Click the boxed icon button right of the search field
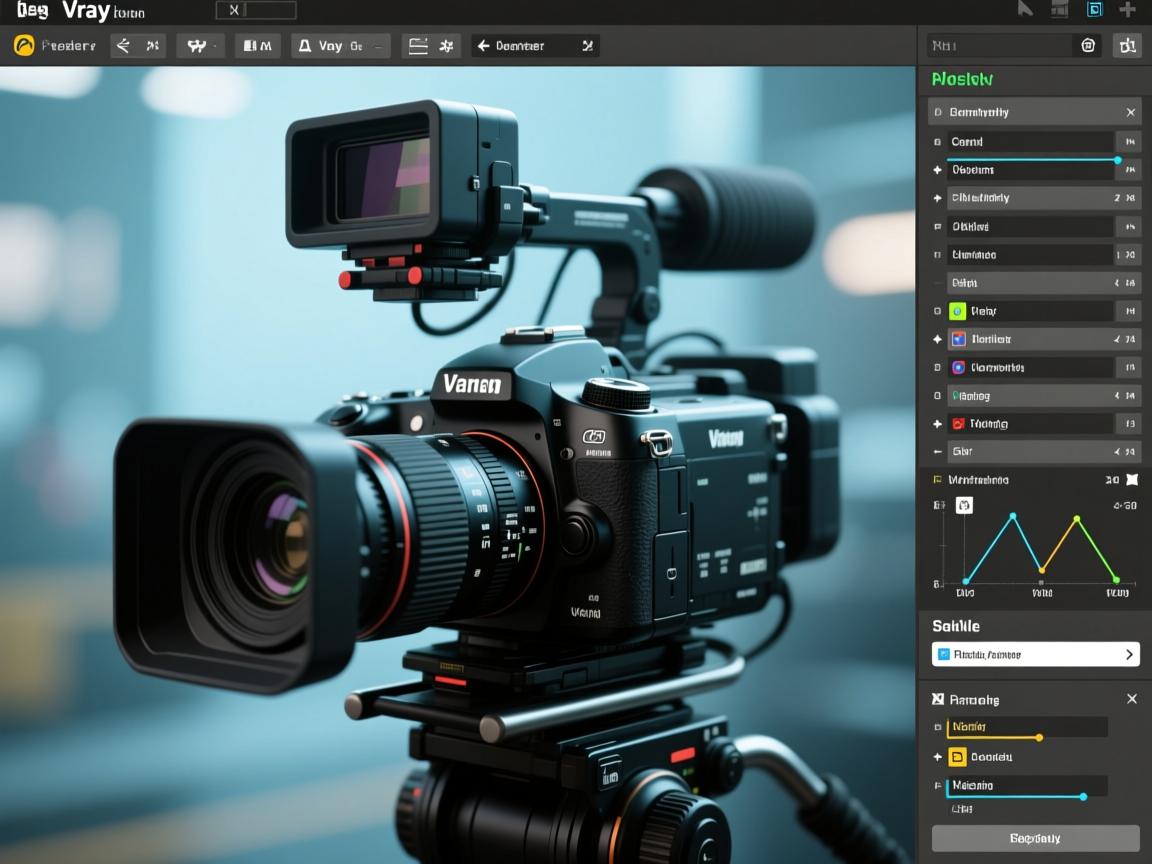The height and width of the screenshot is (864, 1152). click(1127, 45)
